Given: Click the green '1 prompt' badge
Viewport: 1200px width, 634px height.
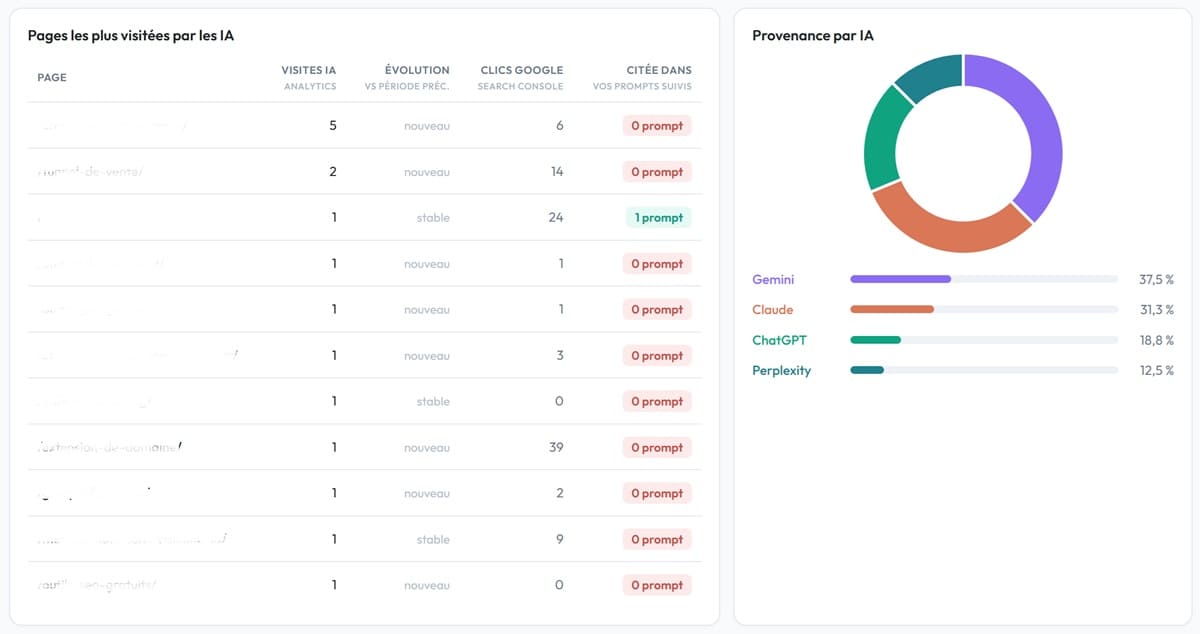Looking at the screenshot, I should tap(656, 218).
